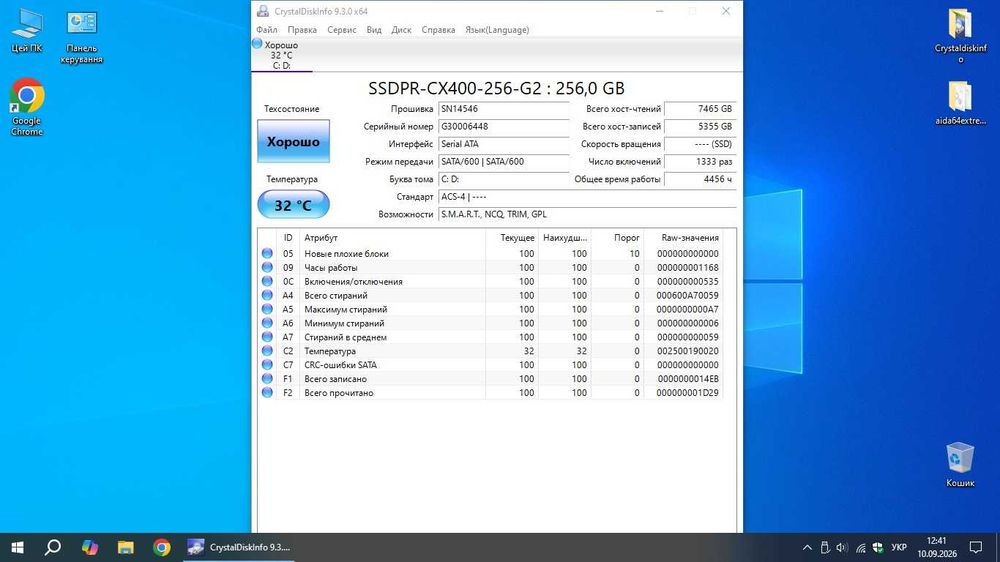Click status icon for Минимум стираний row
Screen dimensions: 1000x562
[x=267, y=323]
